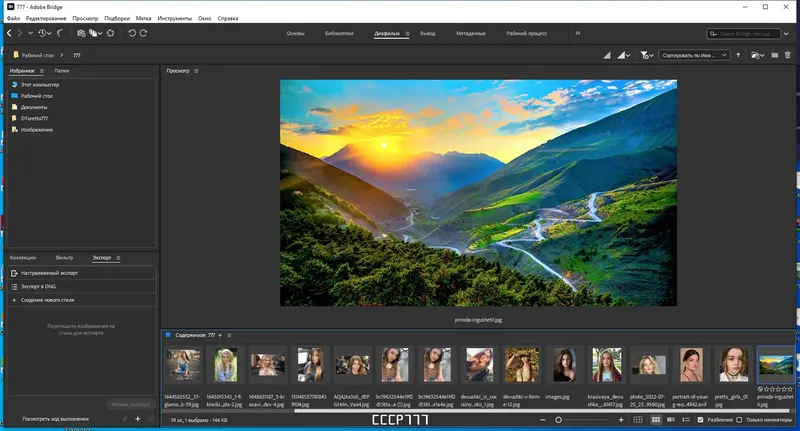Add a new tab with the plus next to Содержимое
800x431 pixels.
220,336
